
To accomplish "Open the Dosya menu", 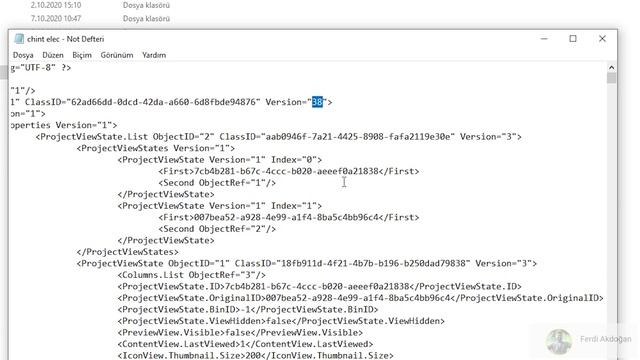I will click(x=23, y=55).
